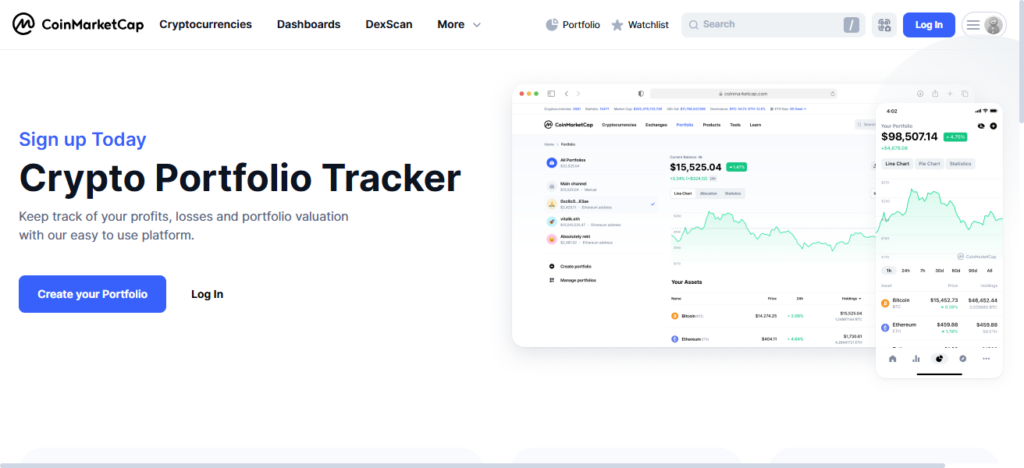The width and height of the screenshot is (1024, 468).
Task: Open the QR code scanner icon
Action: 884,25
